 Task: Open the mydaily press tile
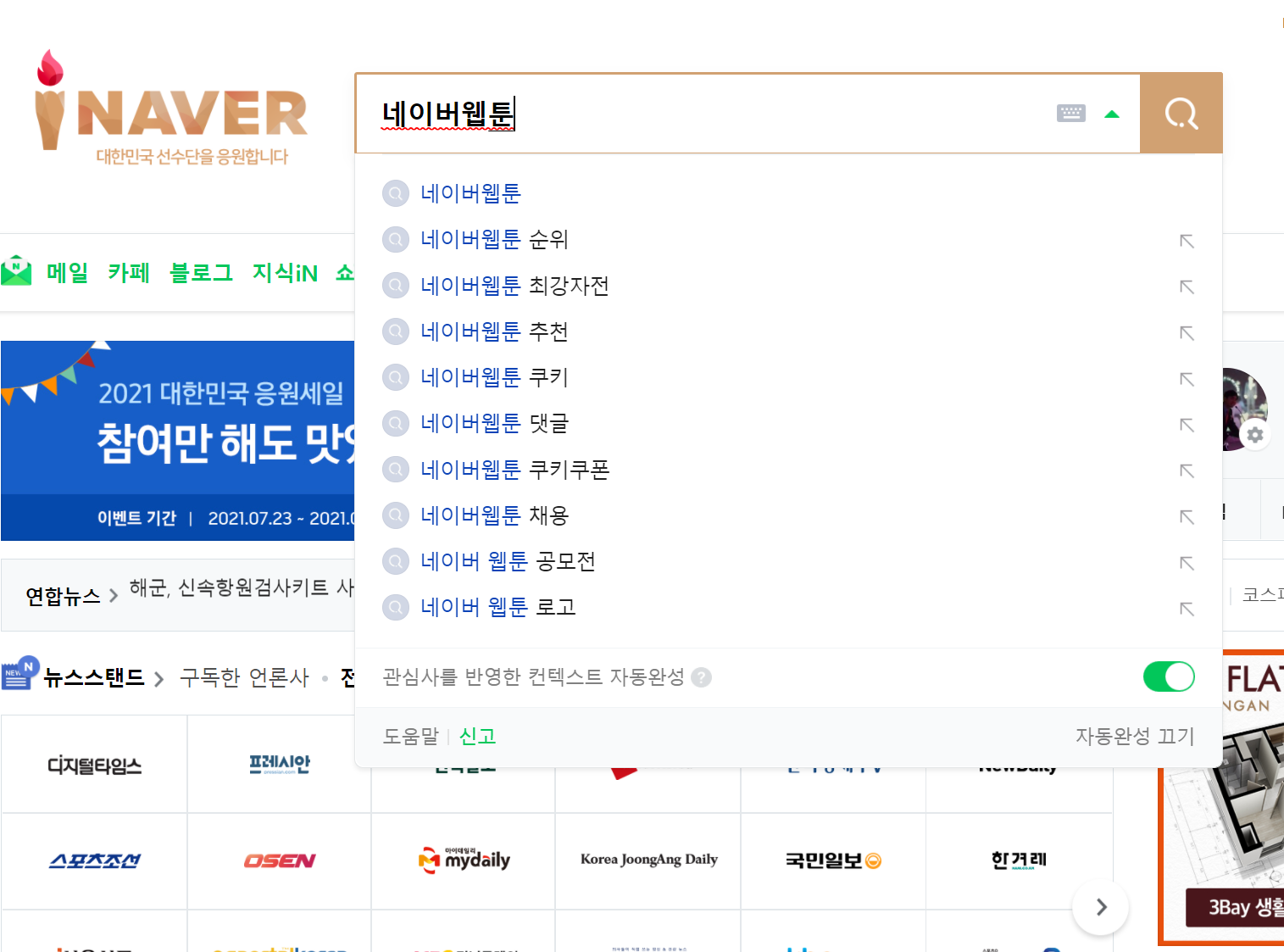point(464,861)
